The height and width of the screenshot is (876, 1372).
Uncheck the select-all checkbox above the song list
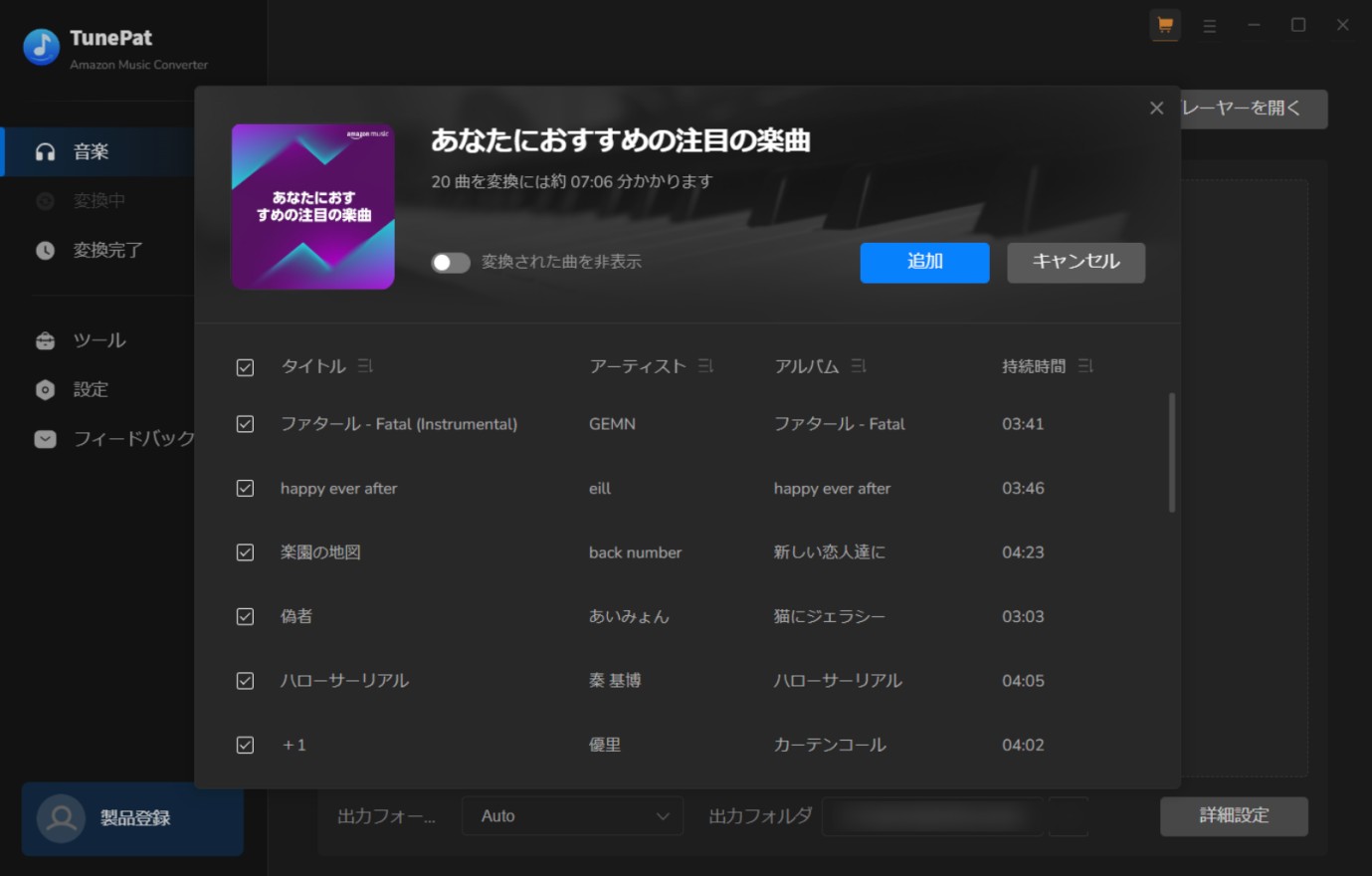(x=244, y=367)
